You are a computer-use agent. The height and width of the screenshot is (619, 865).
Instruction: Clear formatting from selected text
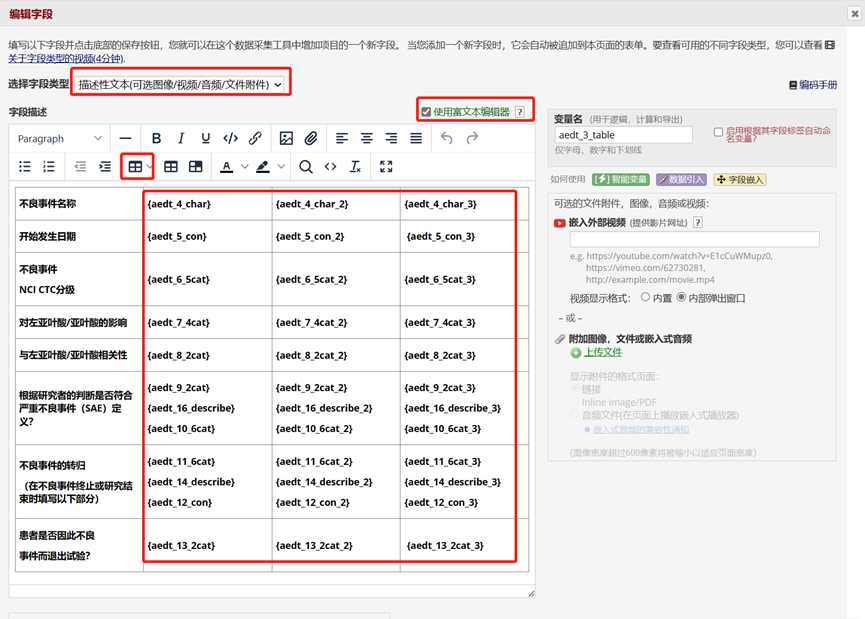click(x=355, y=167)
